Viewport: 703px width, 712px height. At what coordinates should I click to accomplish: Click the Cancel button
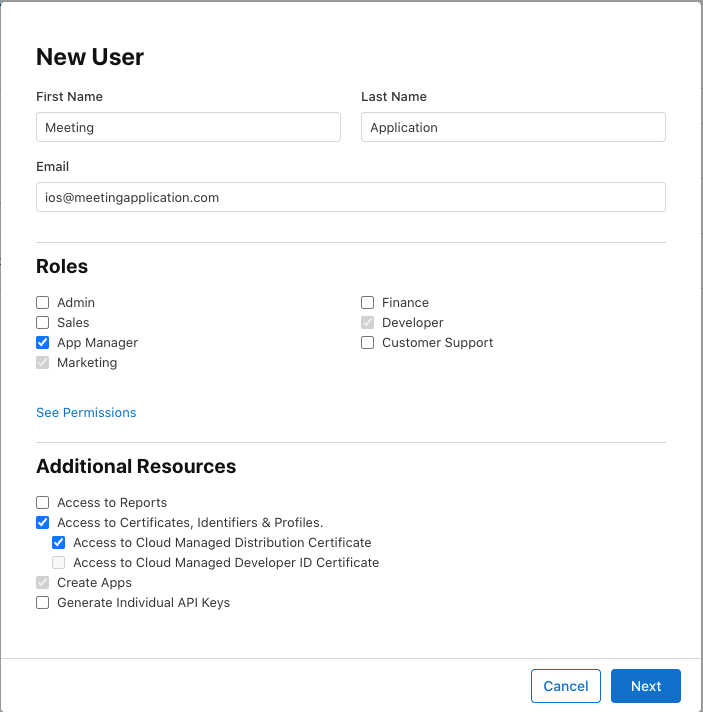coord(565,686)
